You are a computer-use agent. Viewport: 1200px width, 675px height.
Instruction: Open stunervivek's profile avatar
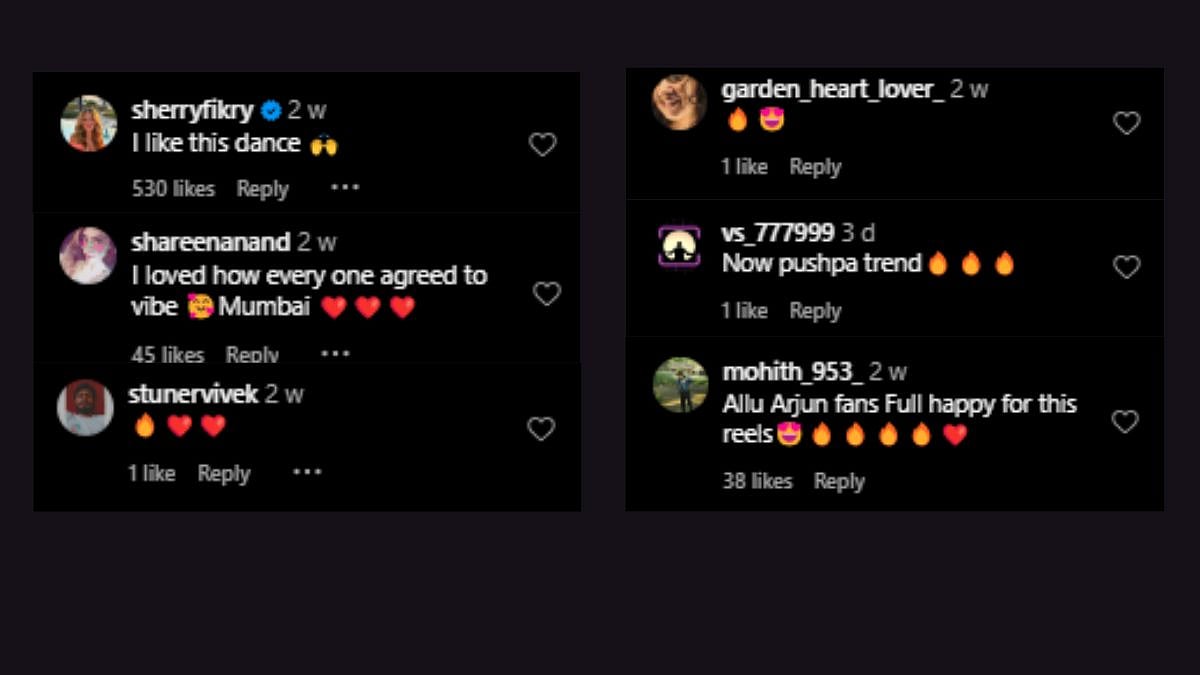[85, 407]
